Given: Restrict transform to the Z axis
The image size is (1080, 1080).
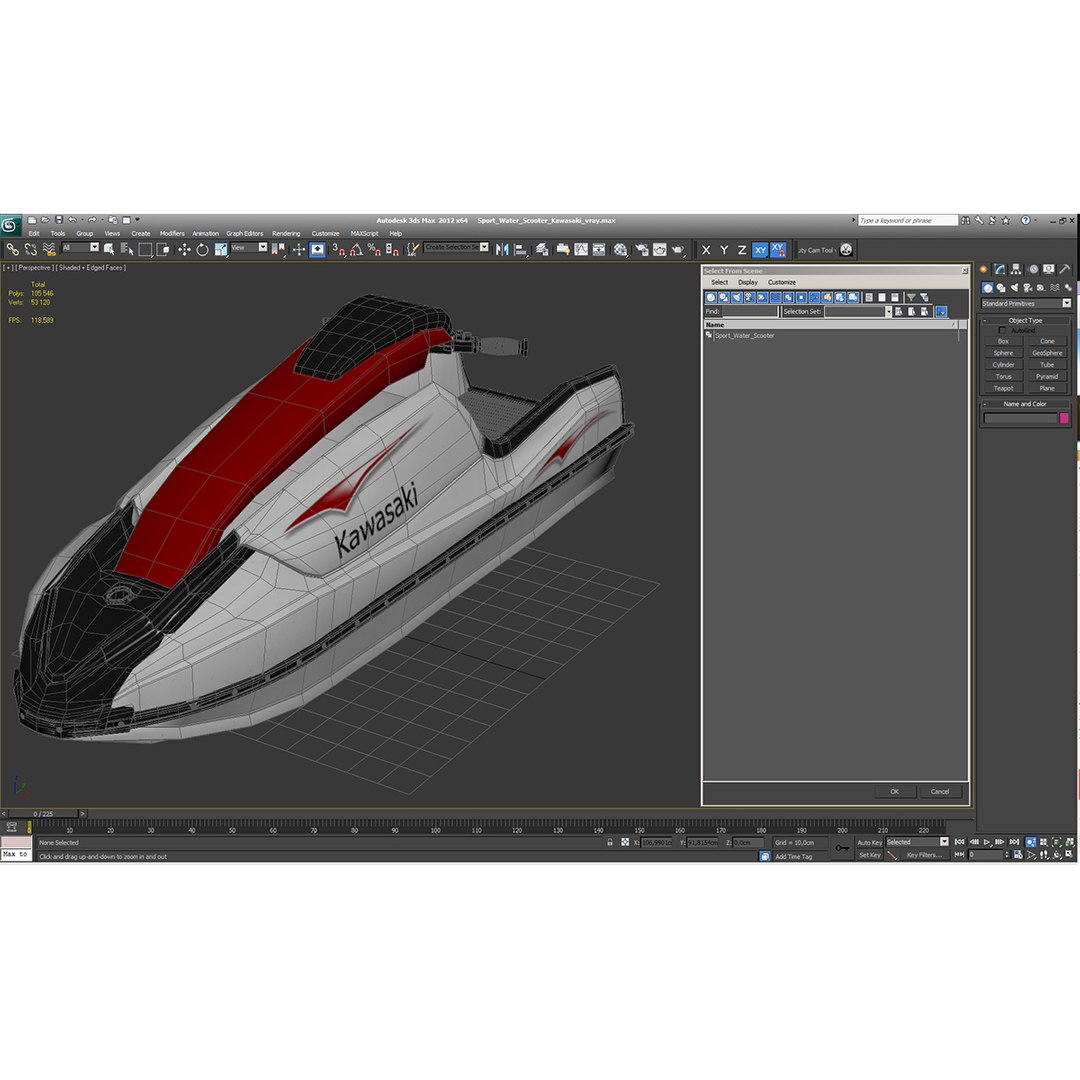Looking at the screenshot, I should [742, 250].
